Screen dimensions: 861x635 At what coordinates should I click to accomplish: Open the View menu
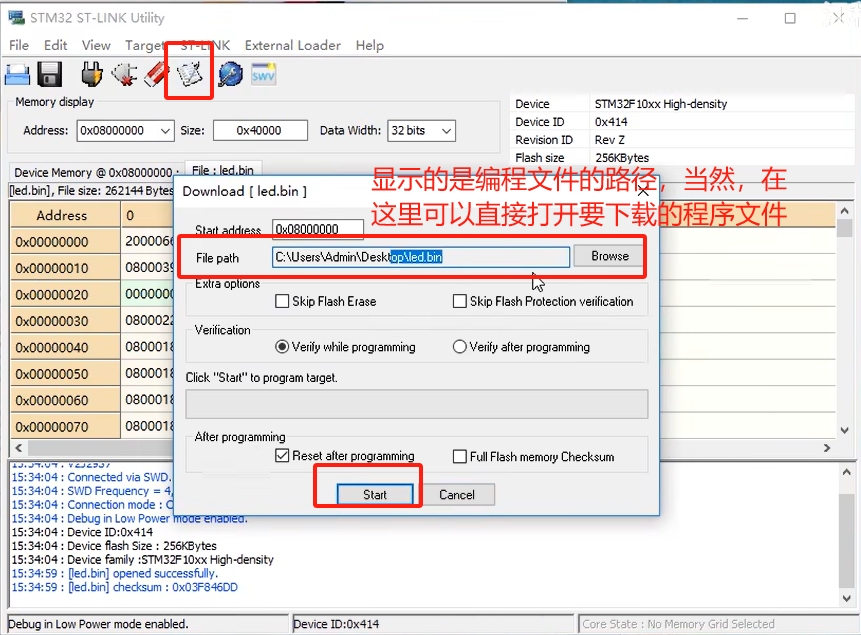[x=96, y=45]
